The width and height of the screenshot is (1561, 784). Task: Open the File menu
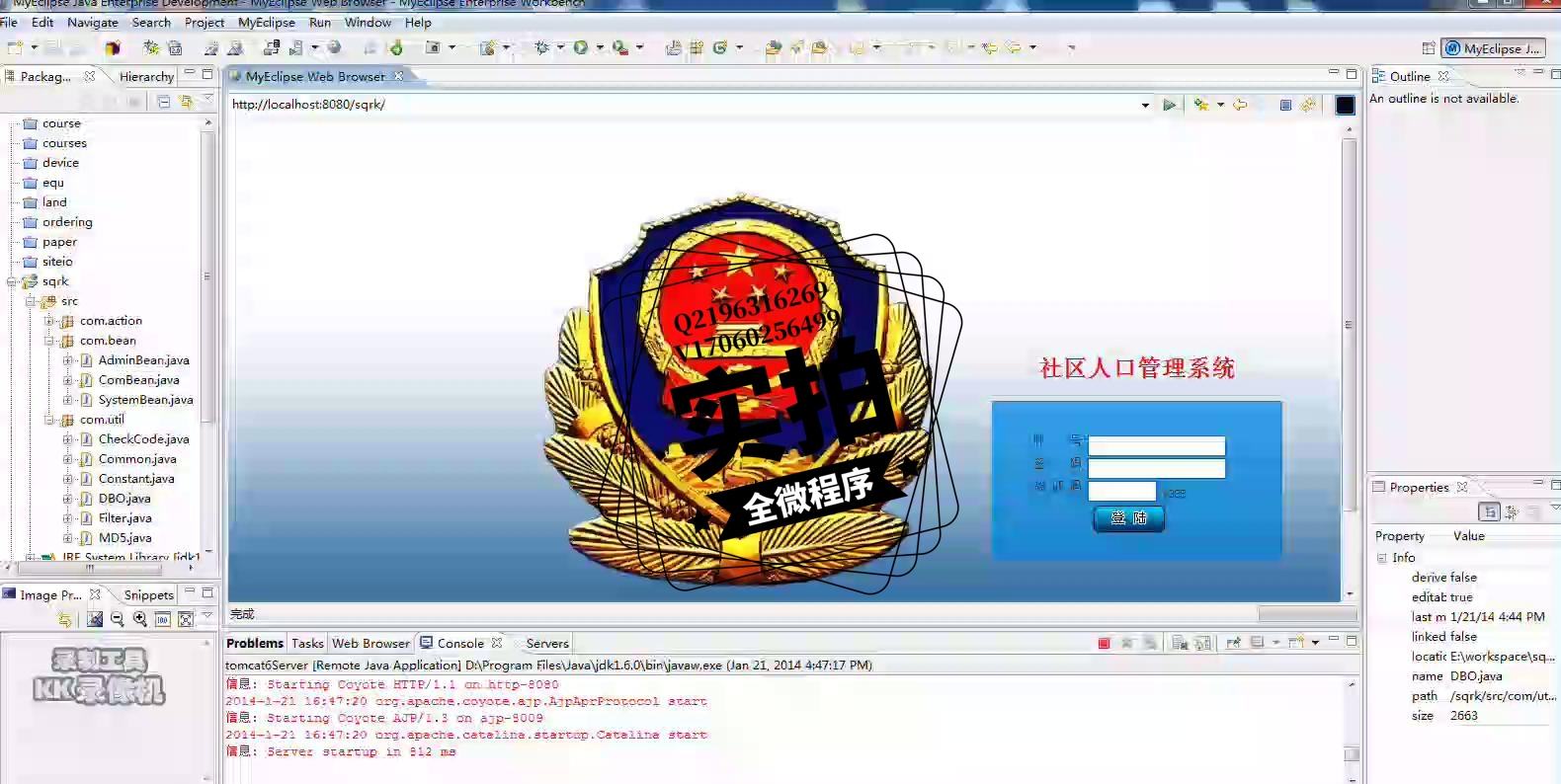pos(9,22)
